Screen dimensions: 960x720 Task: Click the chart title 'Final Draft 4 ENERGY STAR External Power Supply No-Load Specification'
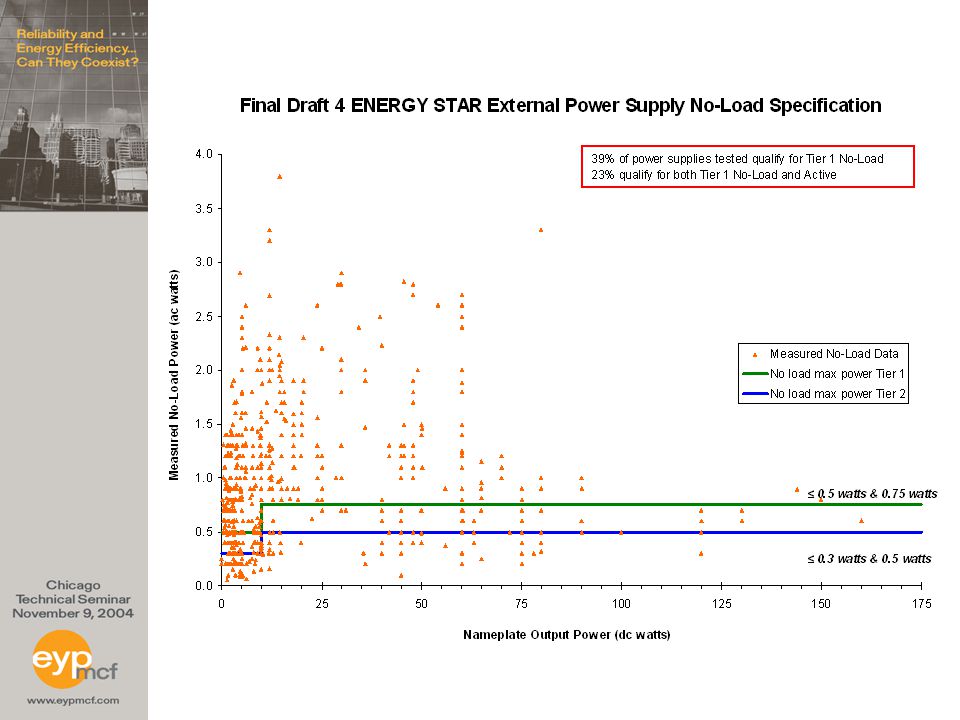(x=560, y=106)
